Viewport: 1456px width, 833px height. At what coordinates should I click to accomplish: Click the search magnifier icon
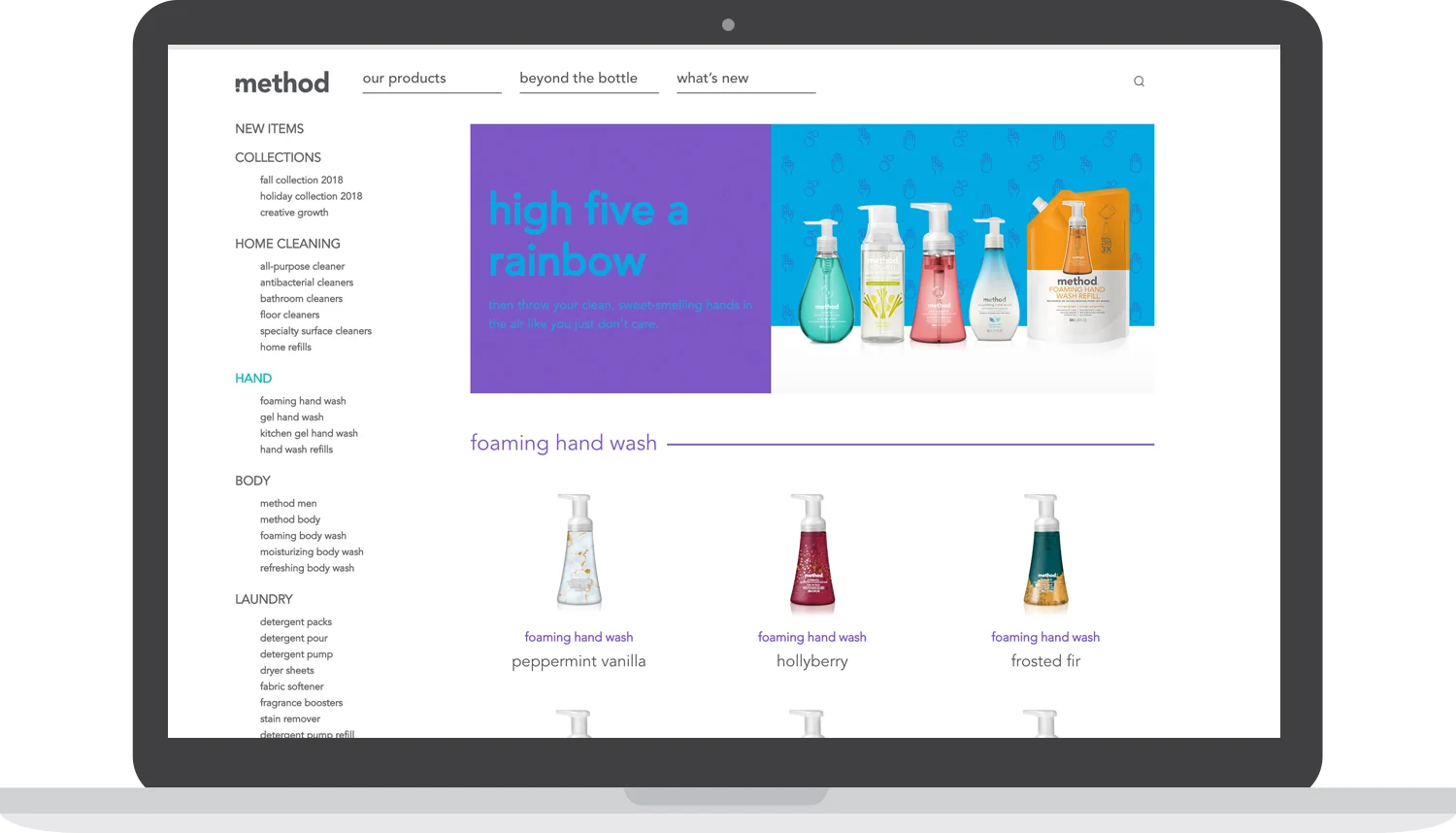coord(1139,82)
